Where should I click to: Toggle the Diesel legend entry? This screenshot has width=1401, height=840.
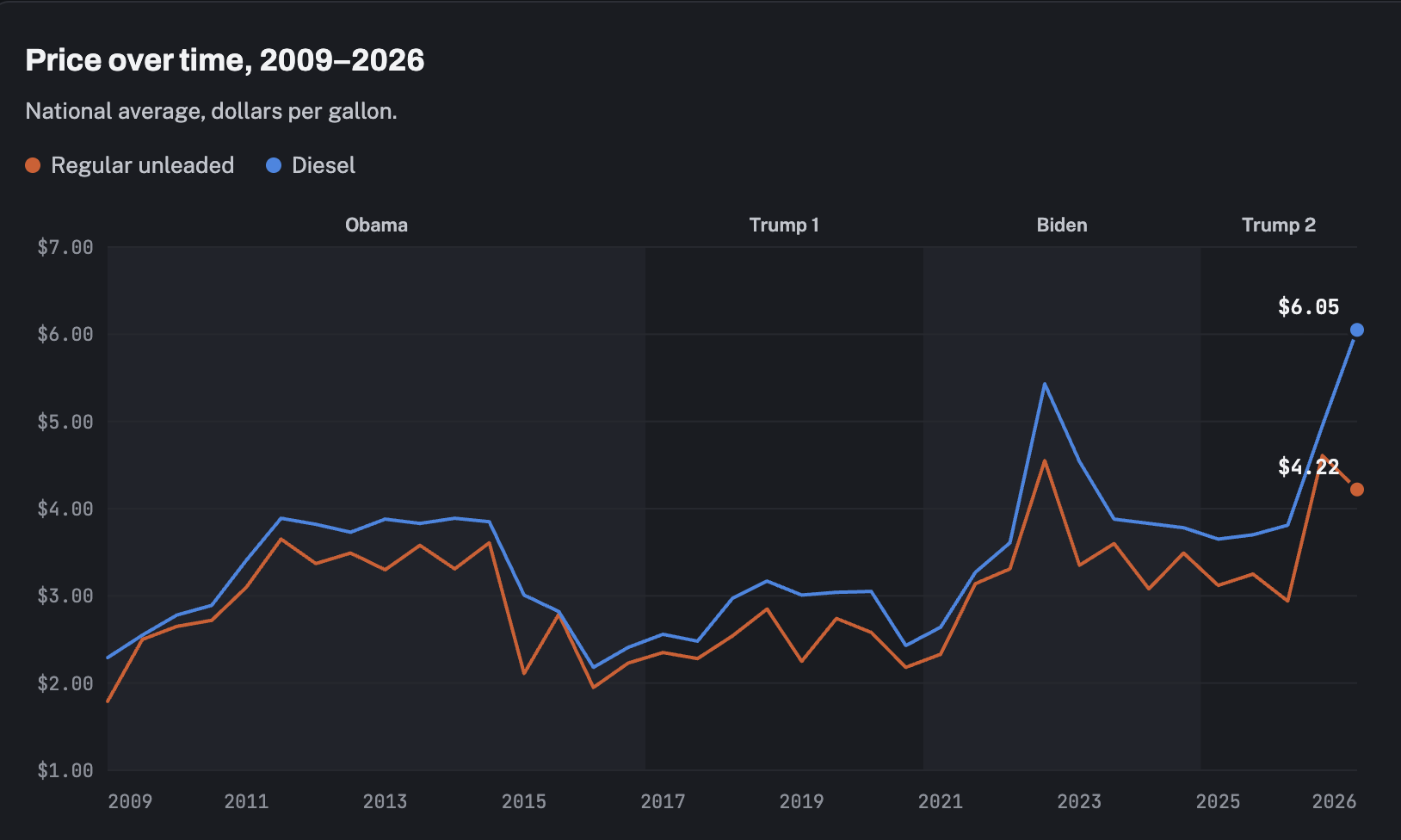click(x=311, y=165)
